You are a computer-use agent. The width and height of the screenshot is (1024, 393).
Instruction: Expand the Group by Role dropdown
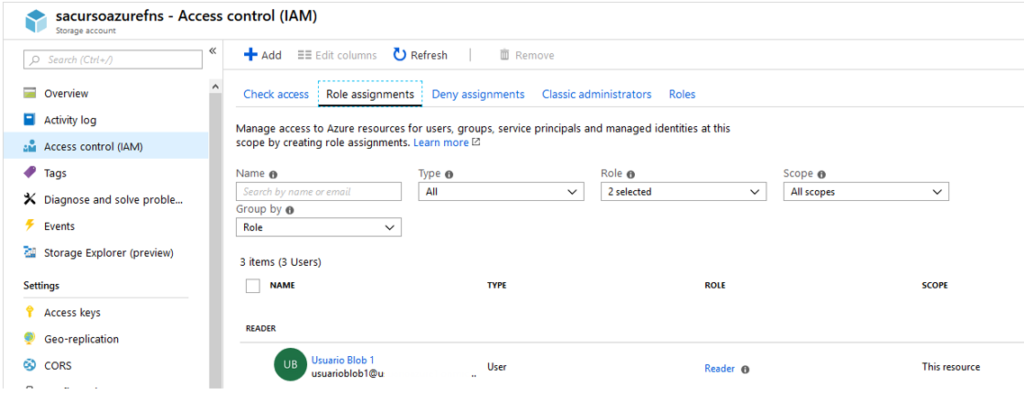(x=319, y=227)
